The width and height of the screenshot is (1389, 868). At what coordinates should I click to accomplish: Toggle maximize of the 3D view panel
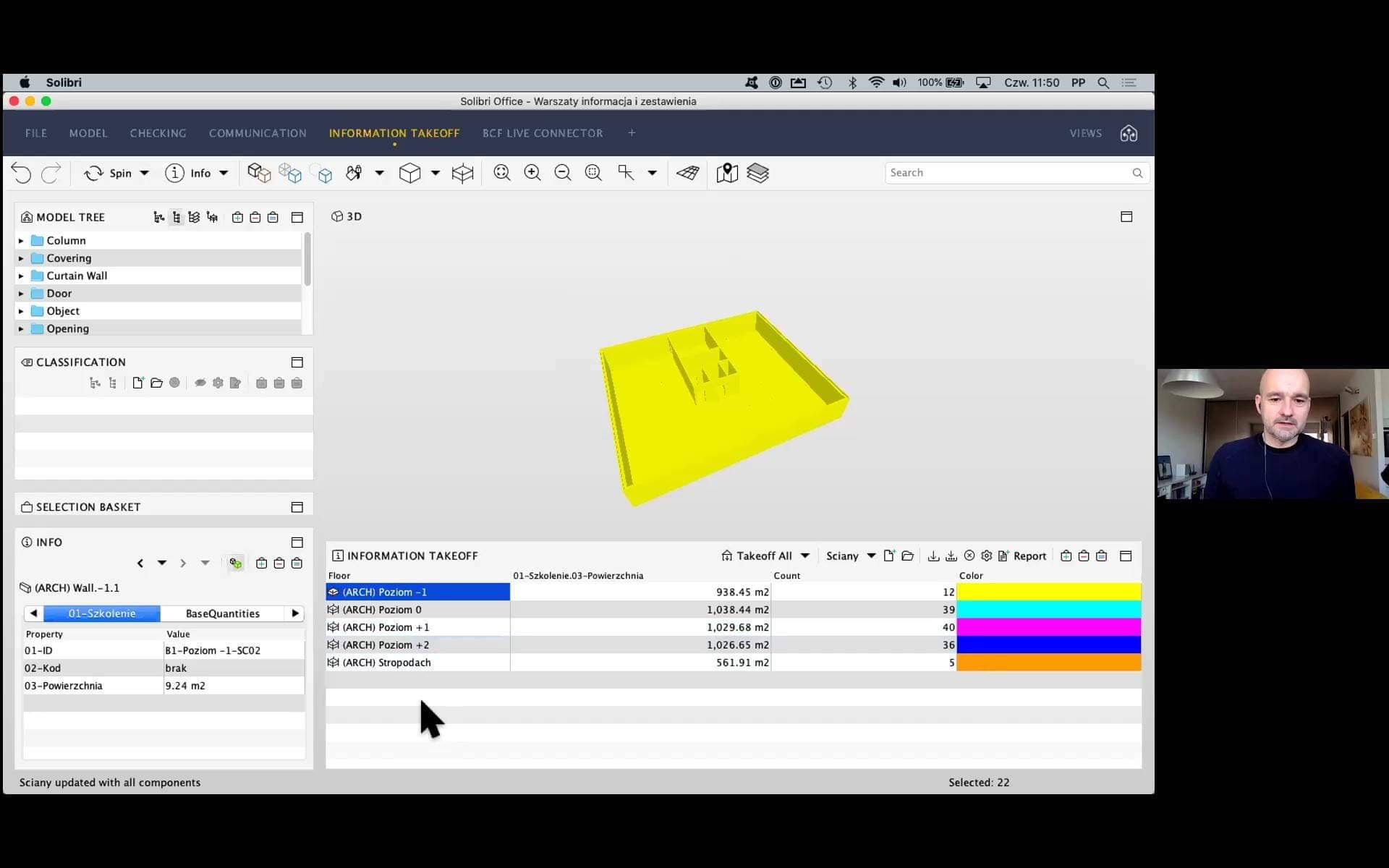[1126, 216]
